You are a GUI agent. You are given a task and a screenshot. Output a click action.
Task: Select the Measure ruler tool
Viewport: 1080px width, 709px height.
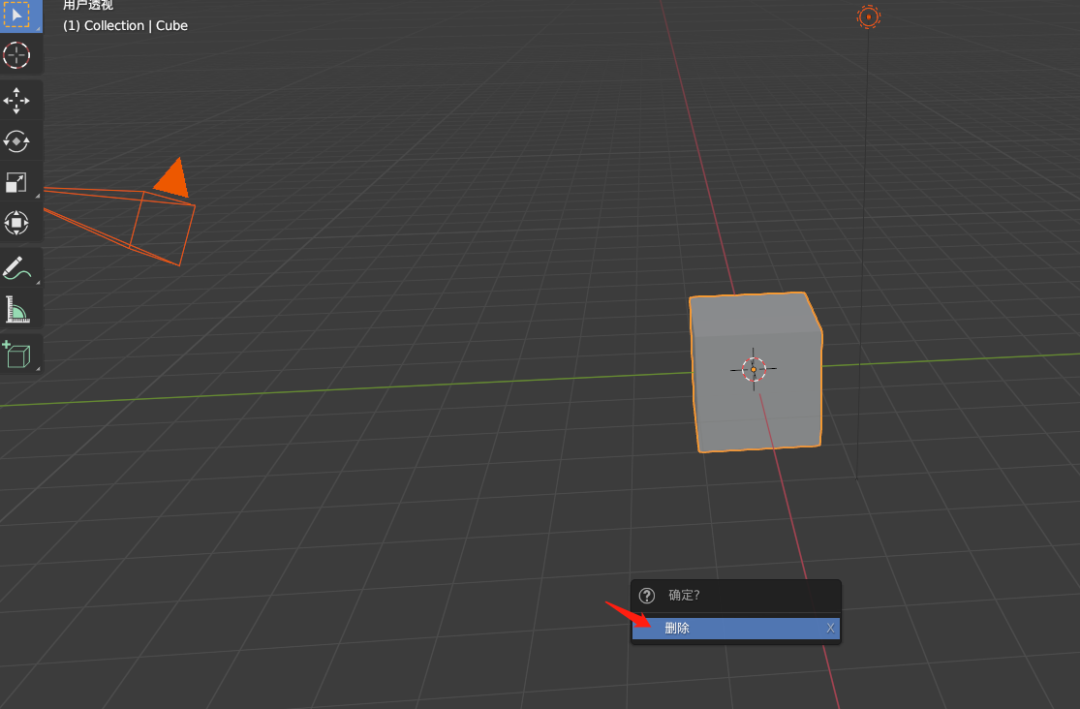point(17,309)
